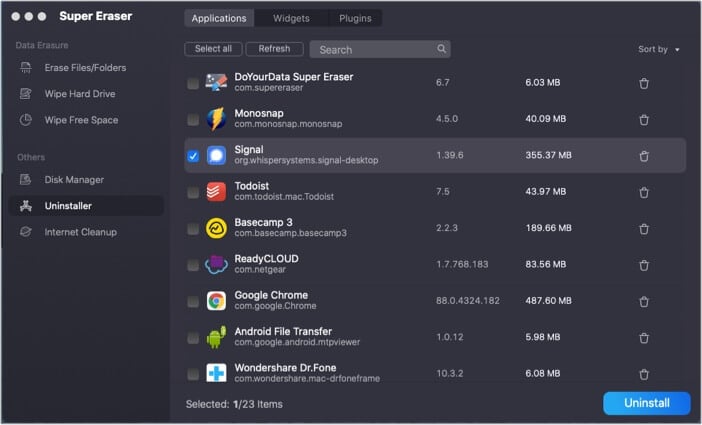
Task: Delete DoYourData Super Eraser via trash icon
Action: (644, 83)
